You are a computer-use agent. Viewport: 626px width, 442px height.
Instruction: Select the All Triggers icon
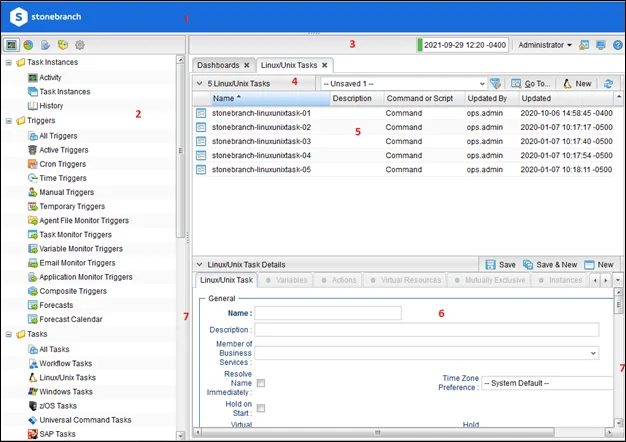(33, 136)
